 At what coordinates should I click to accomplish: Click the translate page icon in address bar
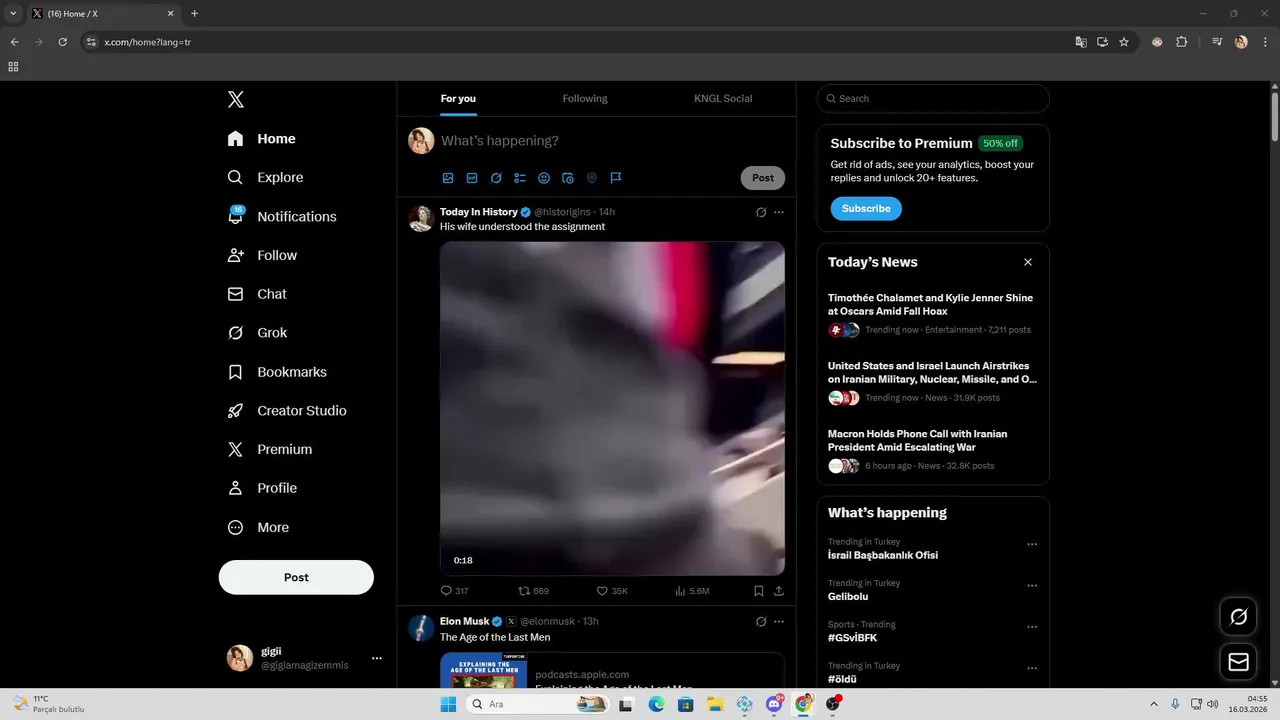1080,42
